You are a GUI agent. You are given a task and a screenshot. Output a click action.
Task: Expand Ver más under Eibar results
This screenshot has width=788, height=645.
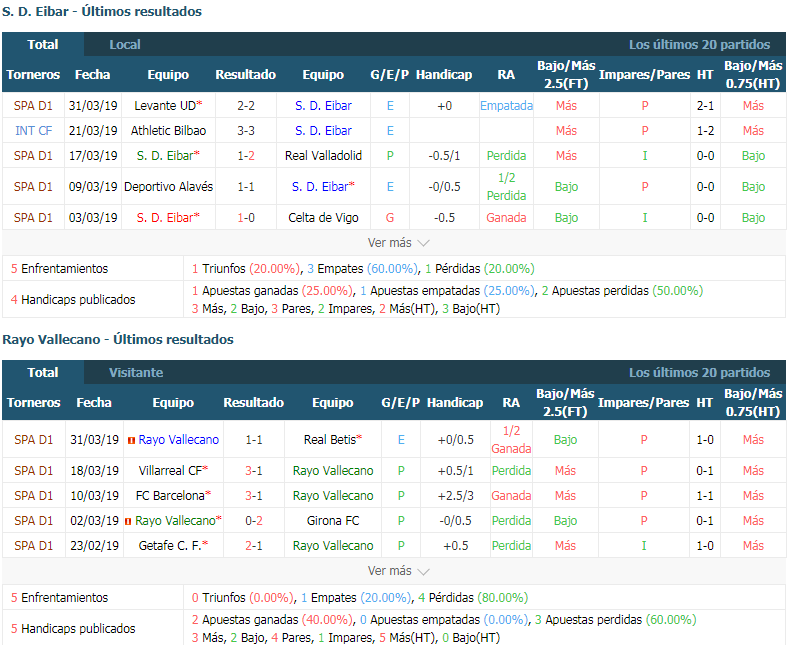coord(399,243)
